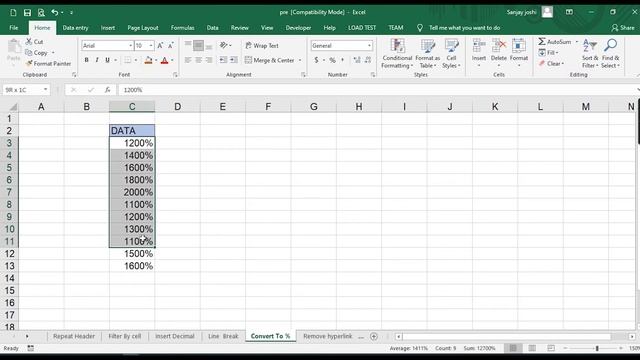
Task: Apply Percent Style with the % icon
Action: point(332,60)
